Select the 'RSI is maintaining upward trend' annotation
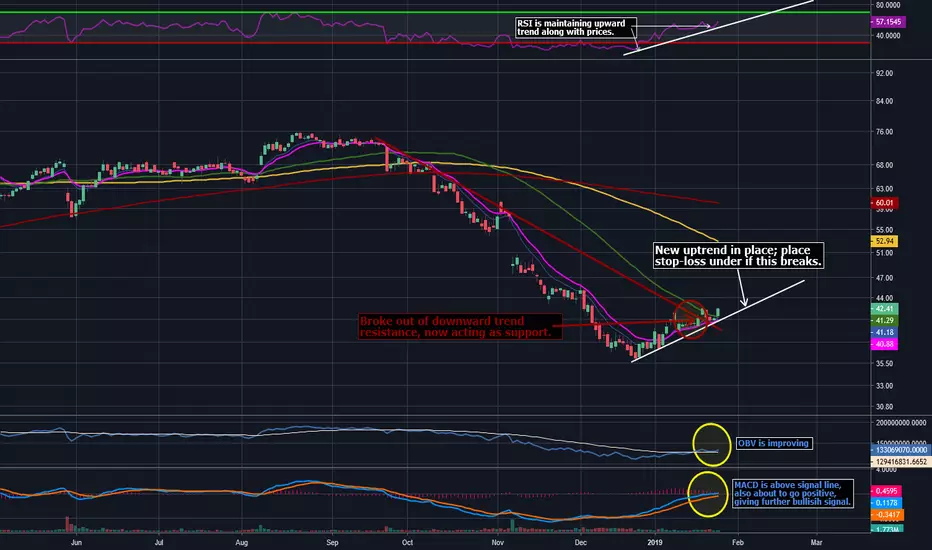 [x=575, y=27]
